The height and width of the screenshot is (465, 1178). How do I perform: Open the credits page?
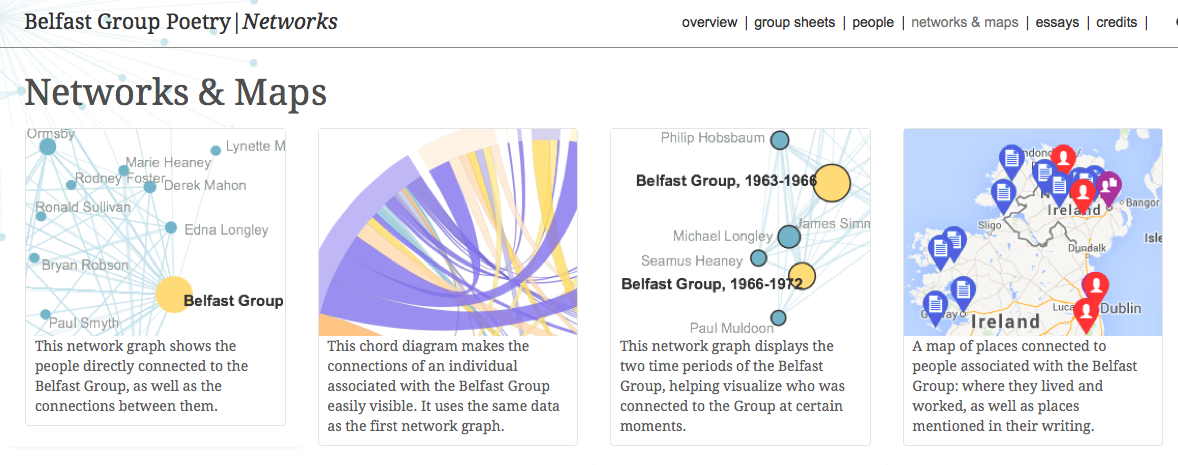pos(1116,22)
